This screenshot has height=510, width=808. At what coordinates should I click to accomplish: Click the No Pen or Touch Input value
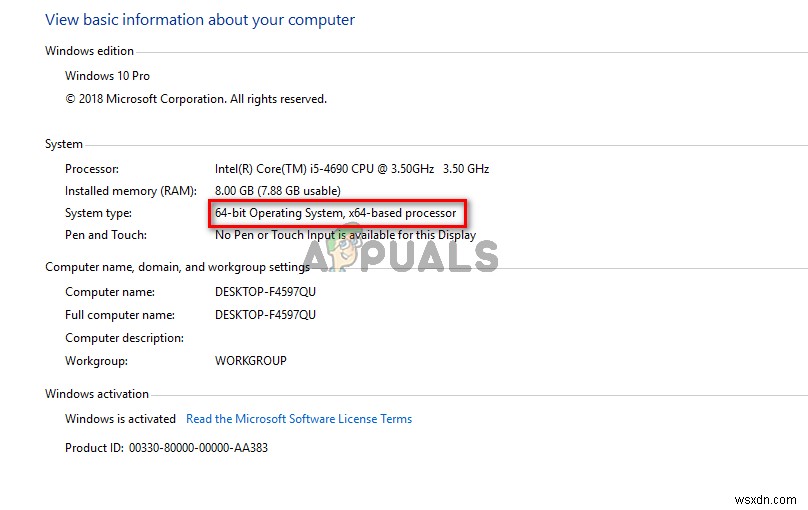(x=345, y=235)
